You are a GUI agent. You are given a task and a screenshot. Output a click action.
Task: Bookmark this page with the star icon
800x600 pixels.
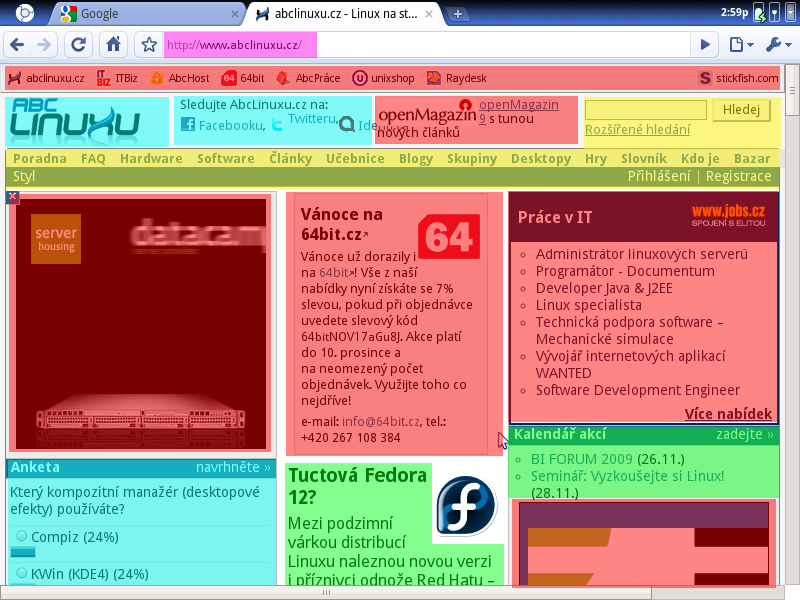coord(149,45)
